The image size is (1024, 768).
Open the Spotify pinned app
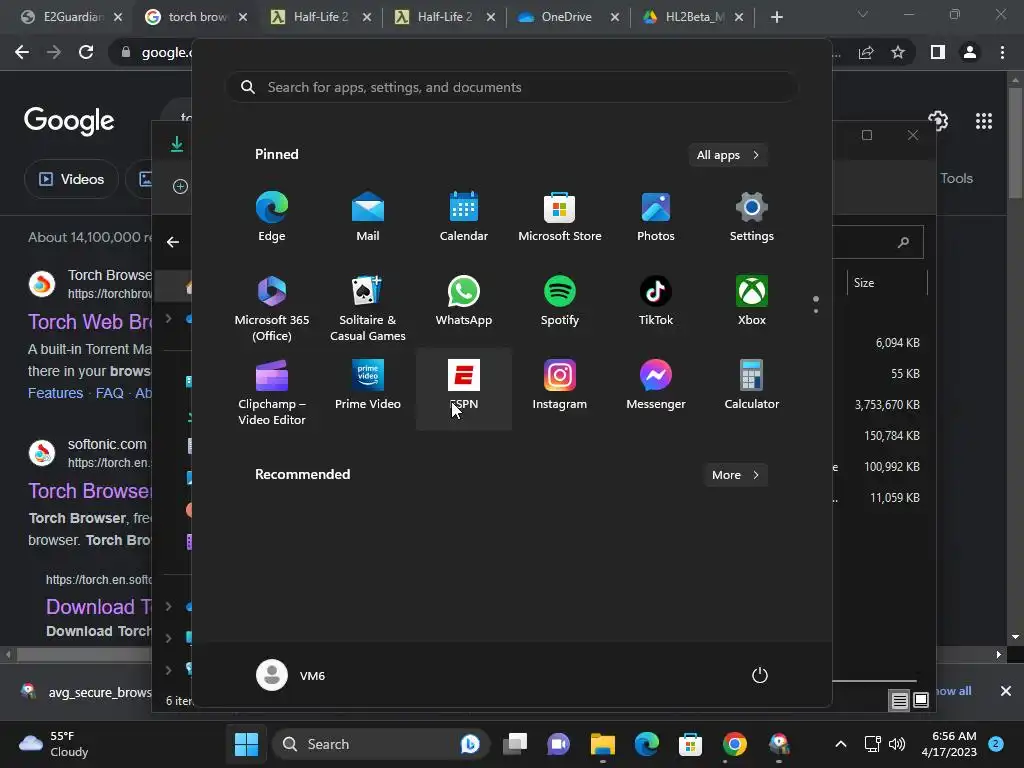click(x=560, y=301)
